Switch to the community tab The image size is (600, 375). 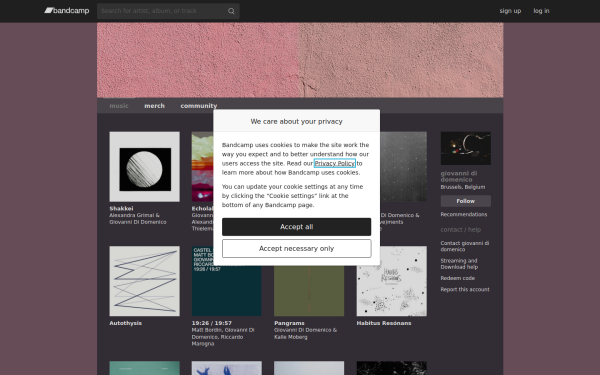[x=199, y=106]
